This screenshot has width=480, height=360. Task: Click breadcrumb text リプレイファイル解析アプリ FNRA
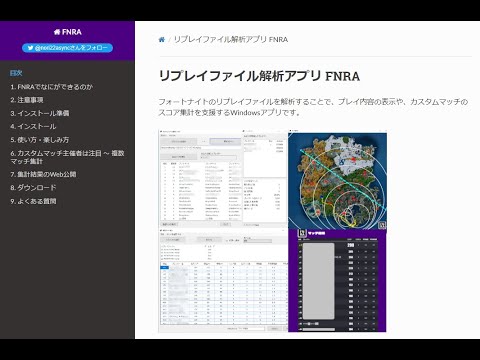(x=231, y=40)
